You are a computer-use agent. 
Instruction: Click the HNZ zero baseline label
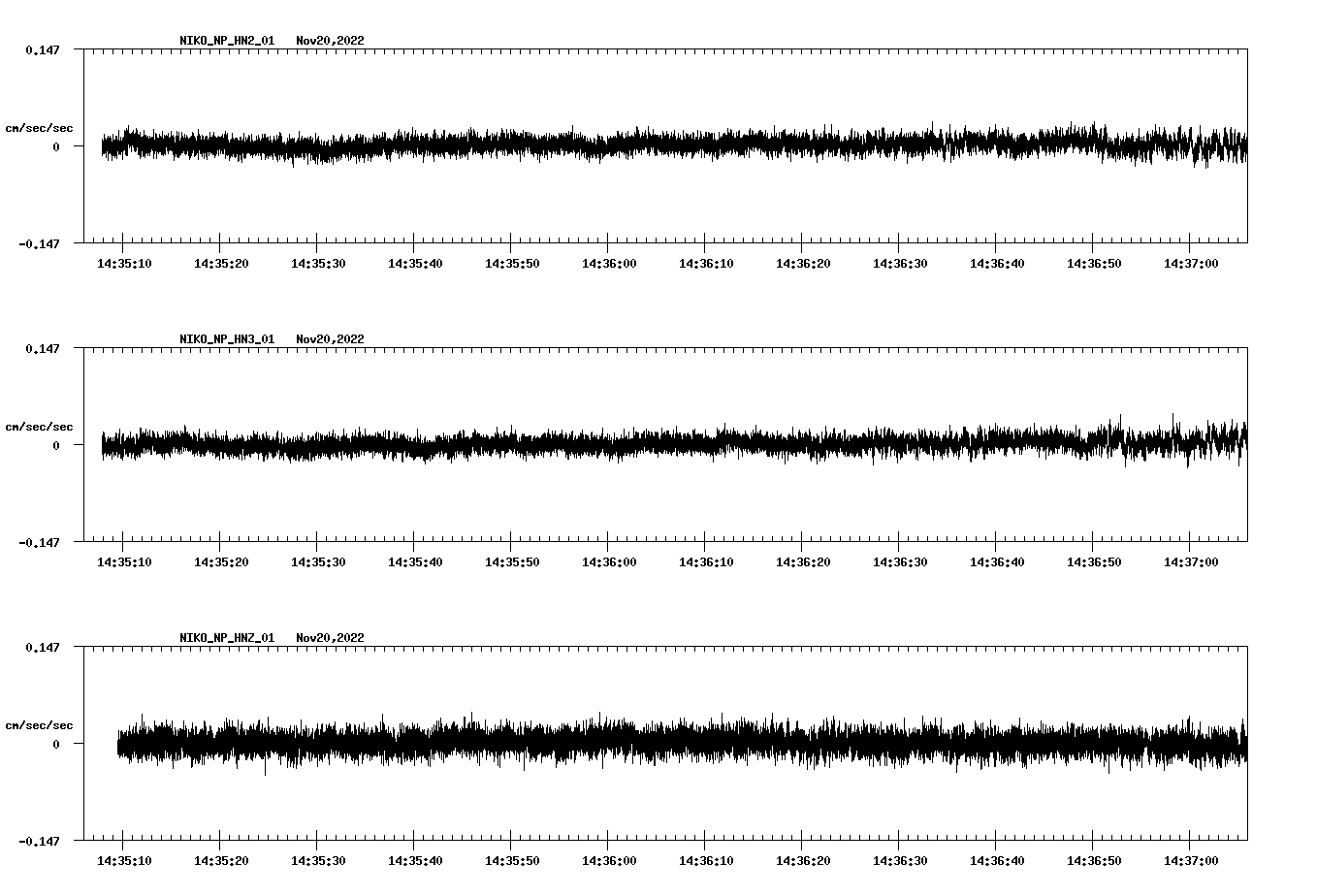pyautogui.click(x=56, y=745)
